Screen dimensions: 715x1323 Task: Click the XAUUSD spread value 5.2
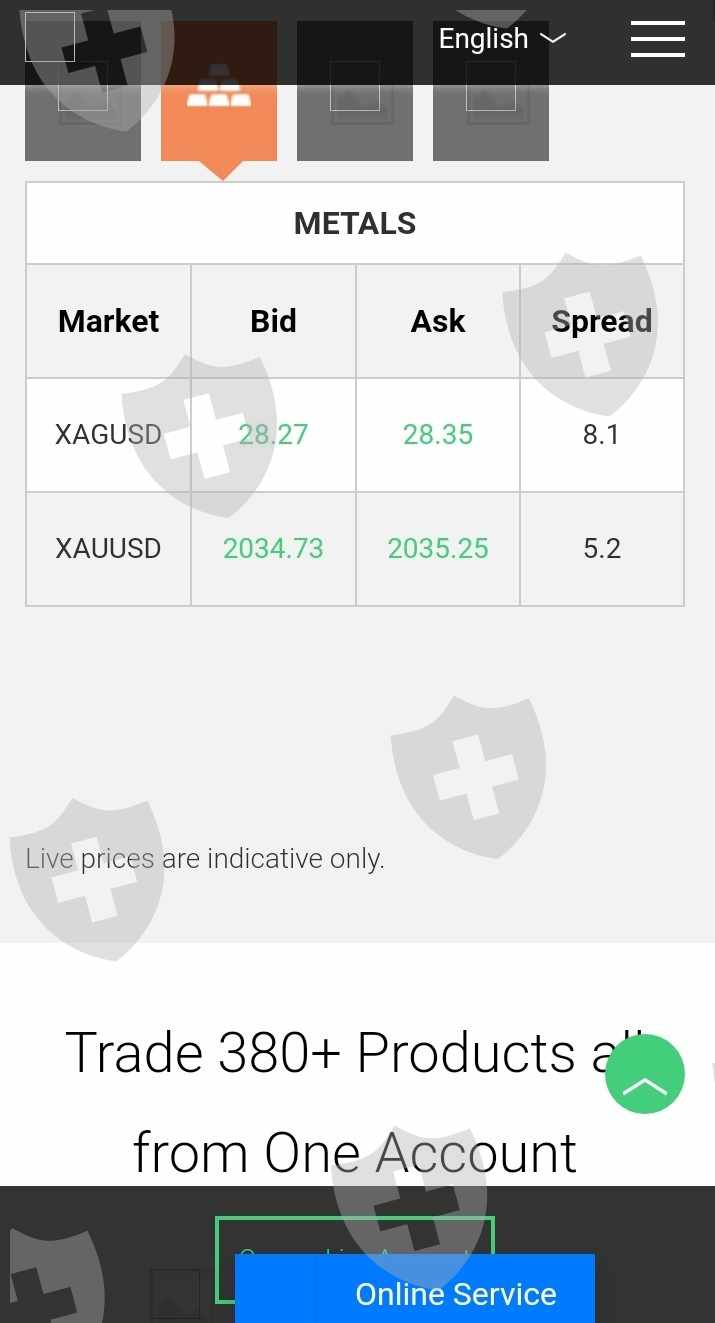(602, 549)
